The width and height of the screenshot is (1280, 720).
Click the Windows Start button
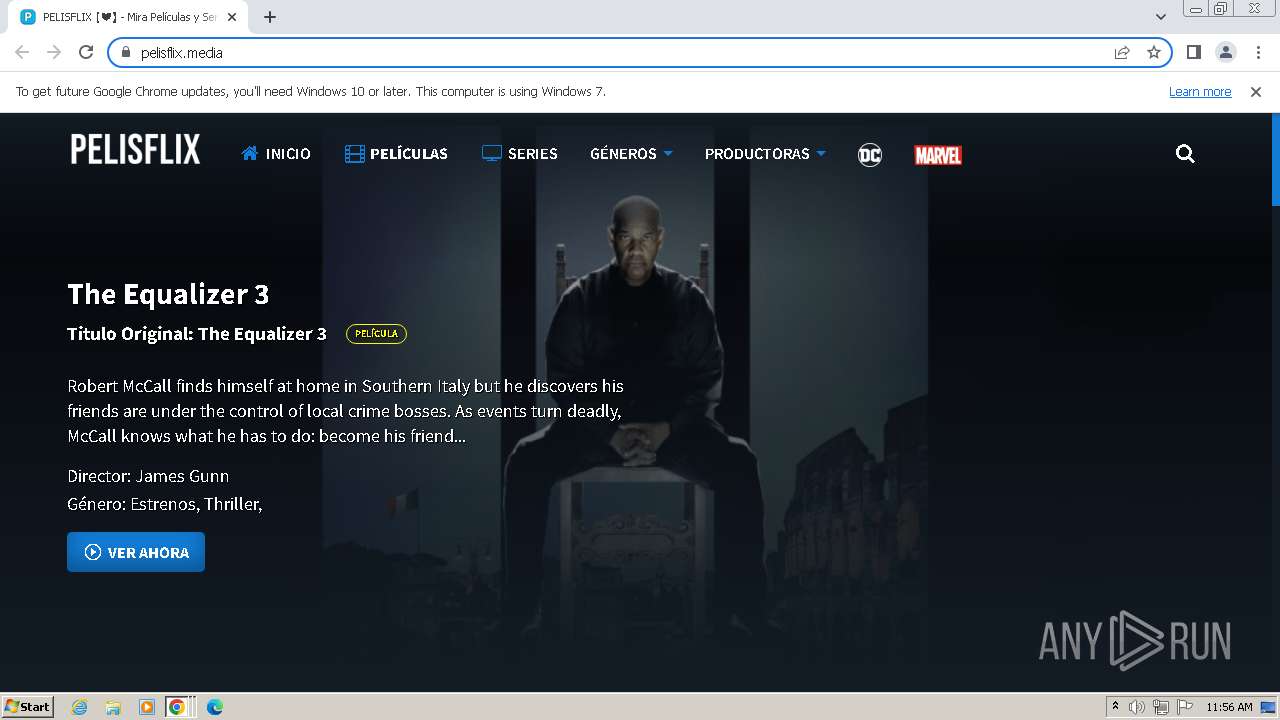(27, 707)
